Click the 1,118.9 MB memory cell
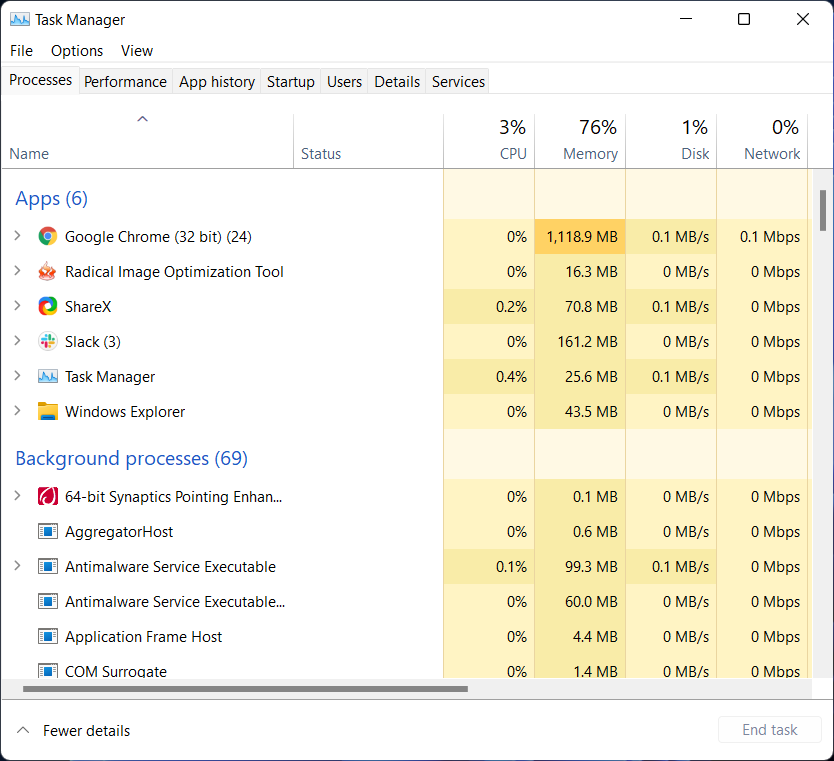This screenshot has height=761, width=834. click(580, 237)
